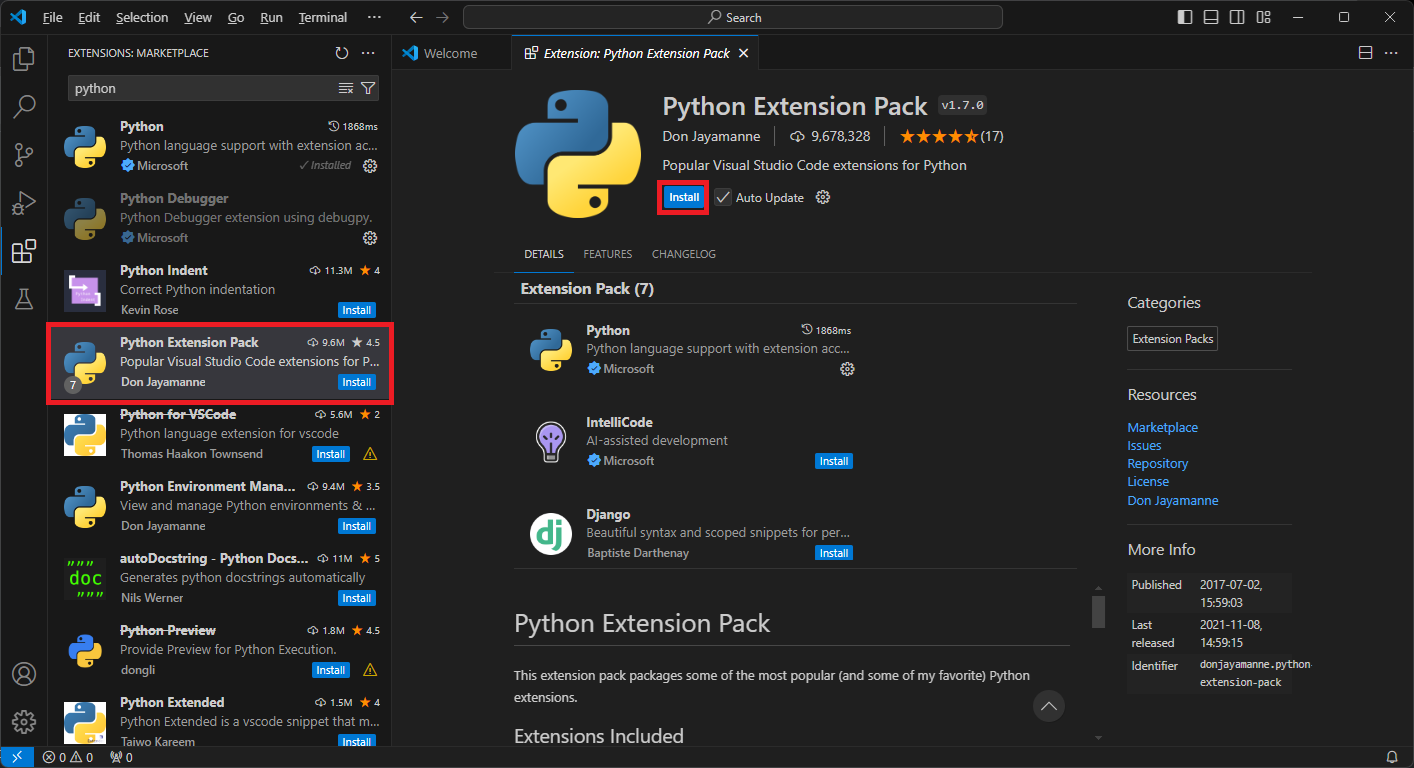
Task: Open the Terminal menu
Action: click(x=323, y=17)
